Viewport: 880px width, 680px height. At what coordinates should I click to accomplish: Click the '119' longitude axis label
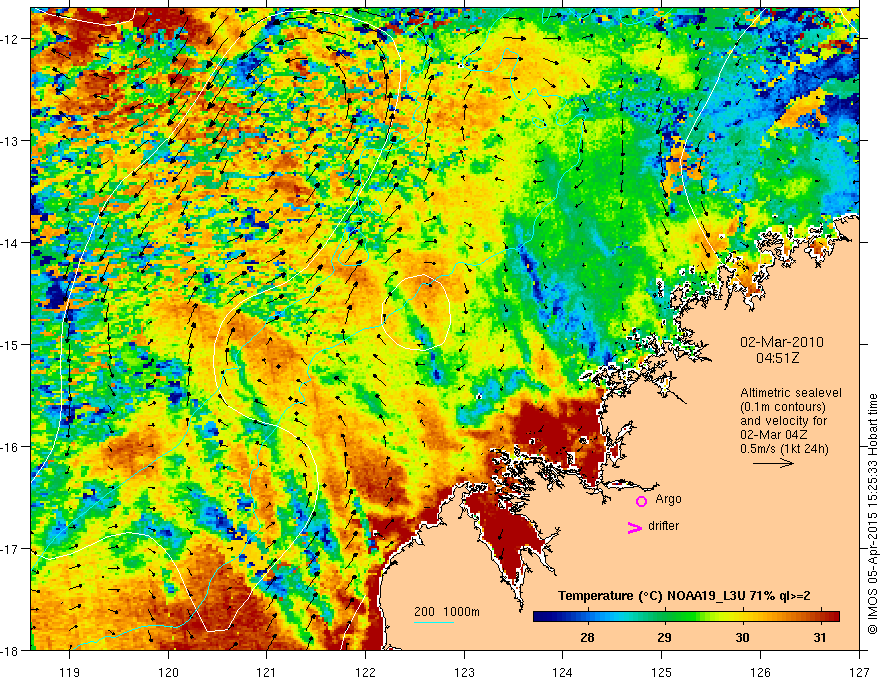pyautogui.click(x=70, y=672)
